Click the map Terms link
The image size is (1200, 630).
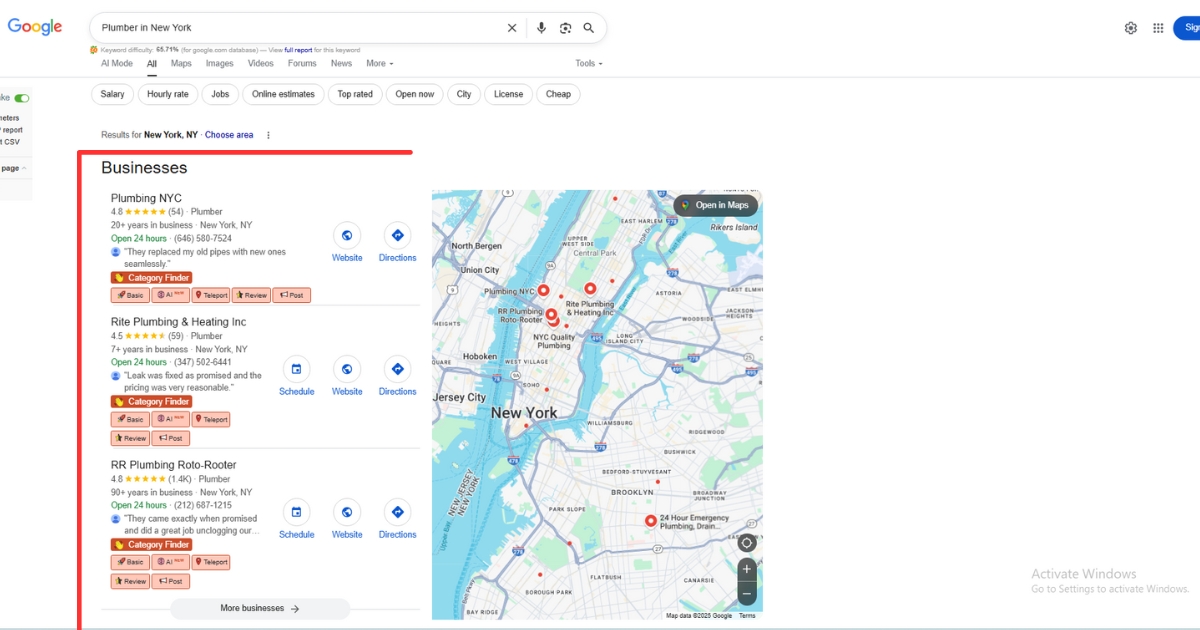747,616
